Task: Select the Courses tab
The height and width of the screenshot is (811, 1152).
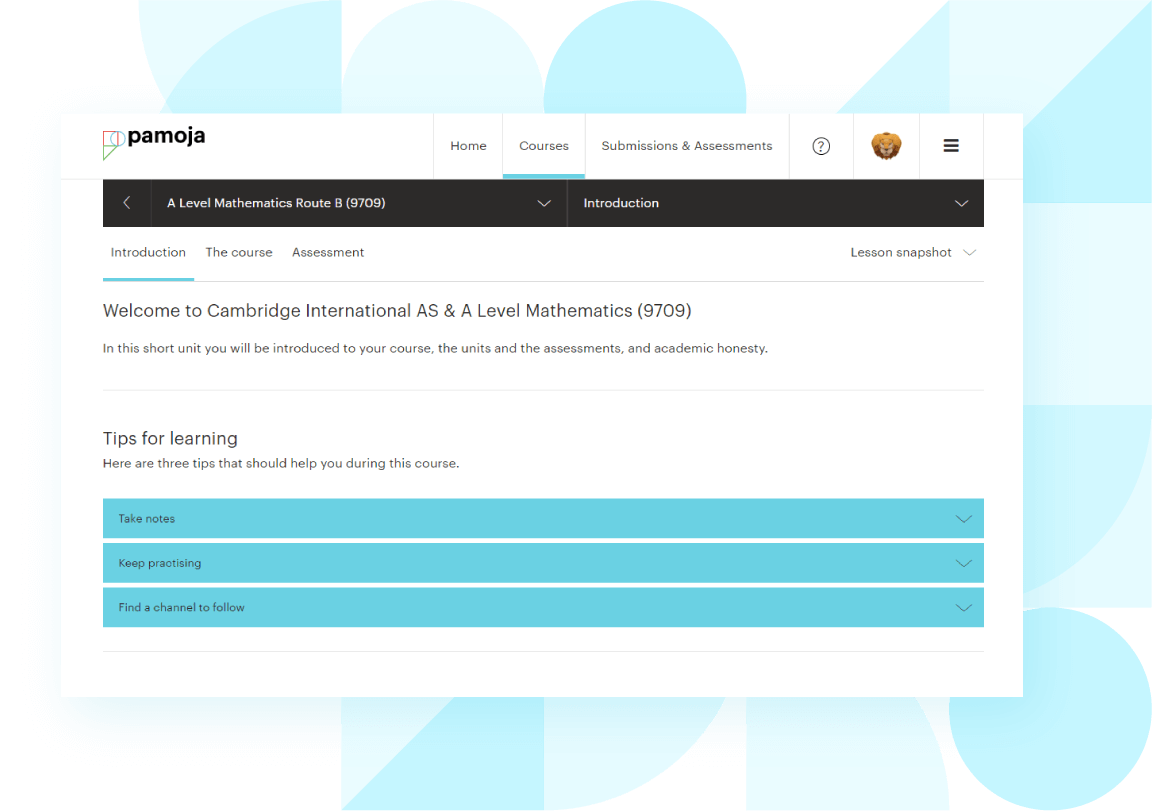Action: (x=544, y=146)
